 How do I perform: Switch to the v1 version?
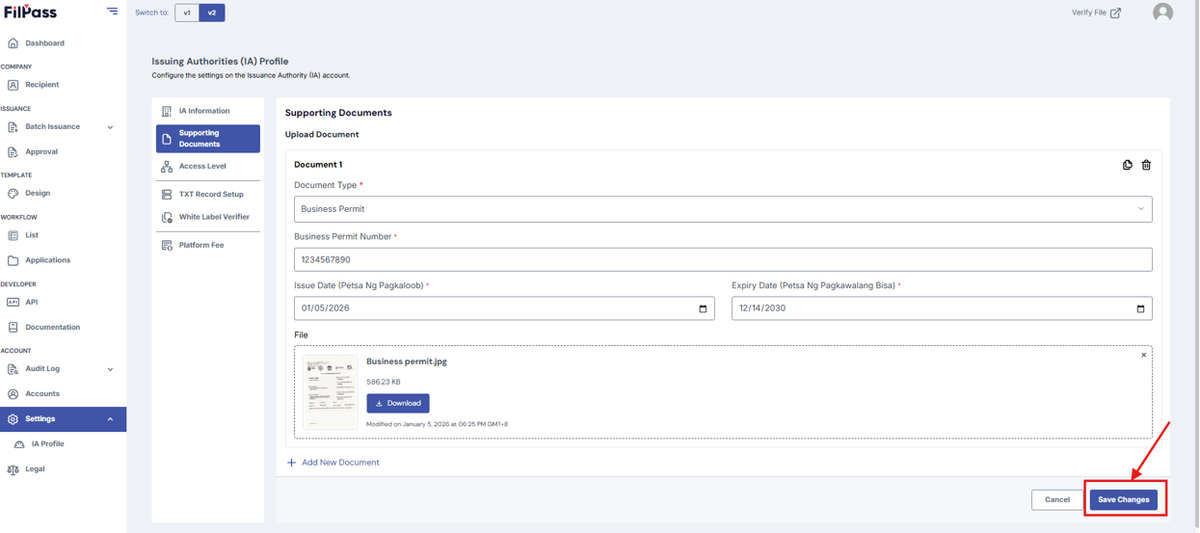pyautogui.click(x=187, y=13)
